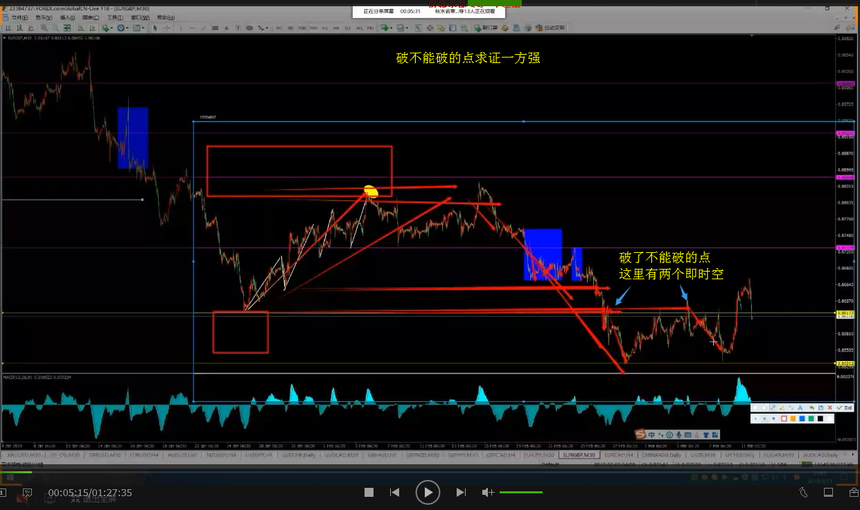Choose the small brush size dot
Screen dimensions: 860x510
pos(756,418)
